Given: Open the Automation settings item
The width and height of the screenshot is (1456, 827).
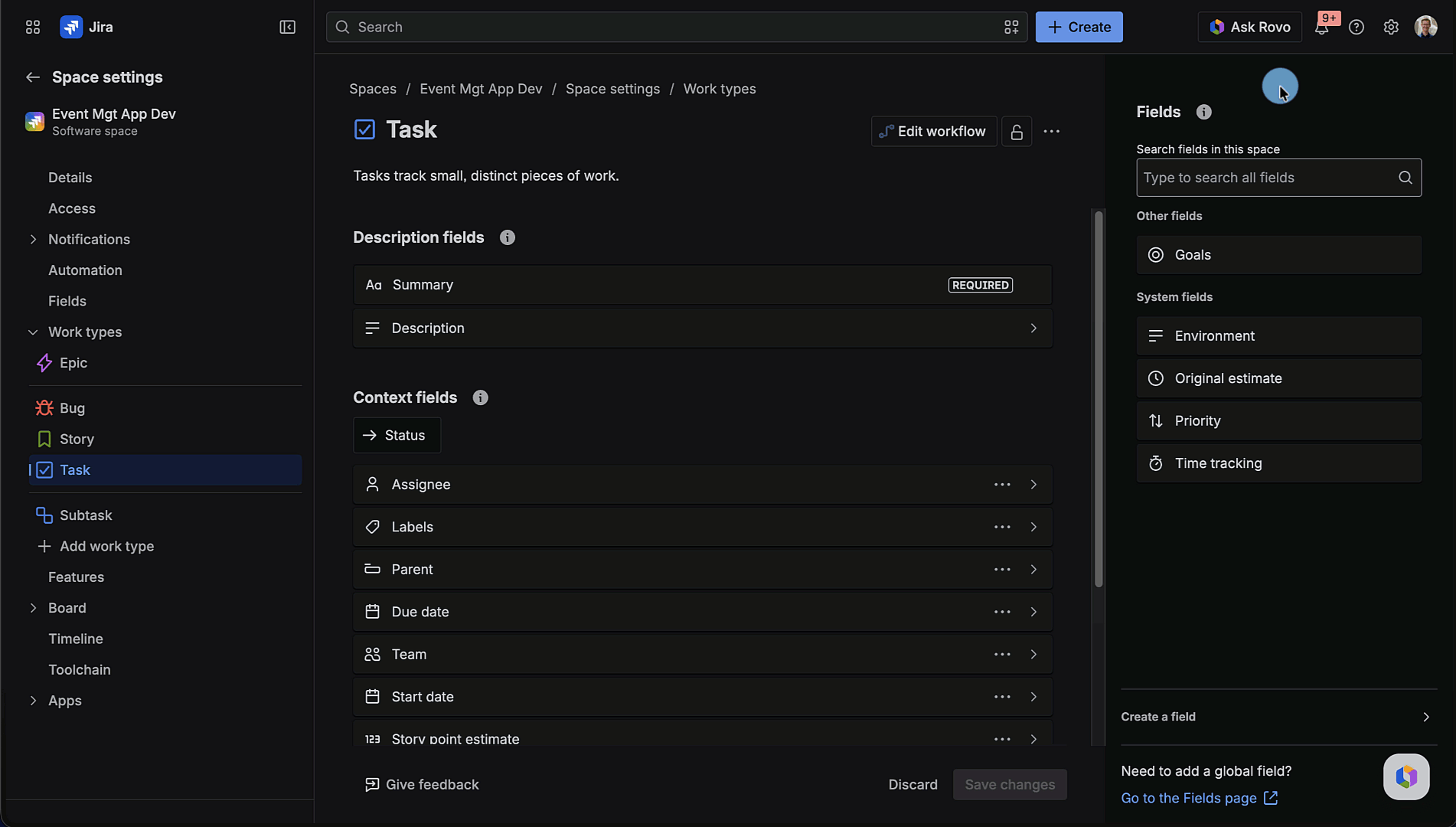Looking at the screenshot, I should 85,270.
